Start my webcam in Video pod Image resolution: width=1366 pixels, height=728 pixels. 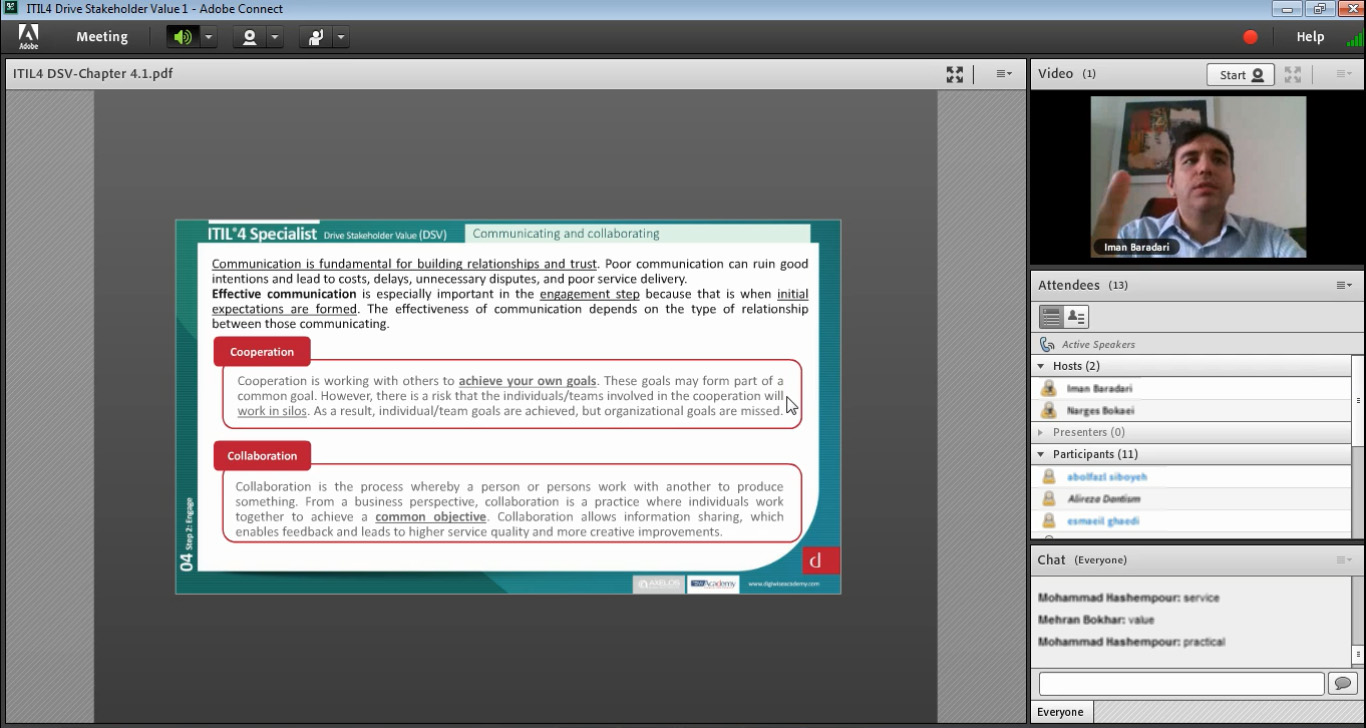pos(1240,75)
